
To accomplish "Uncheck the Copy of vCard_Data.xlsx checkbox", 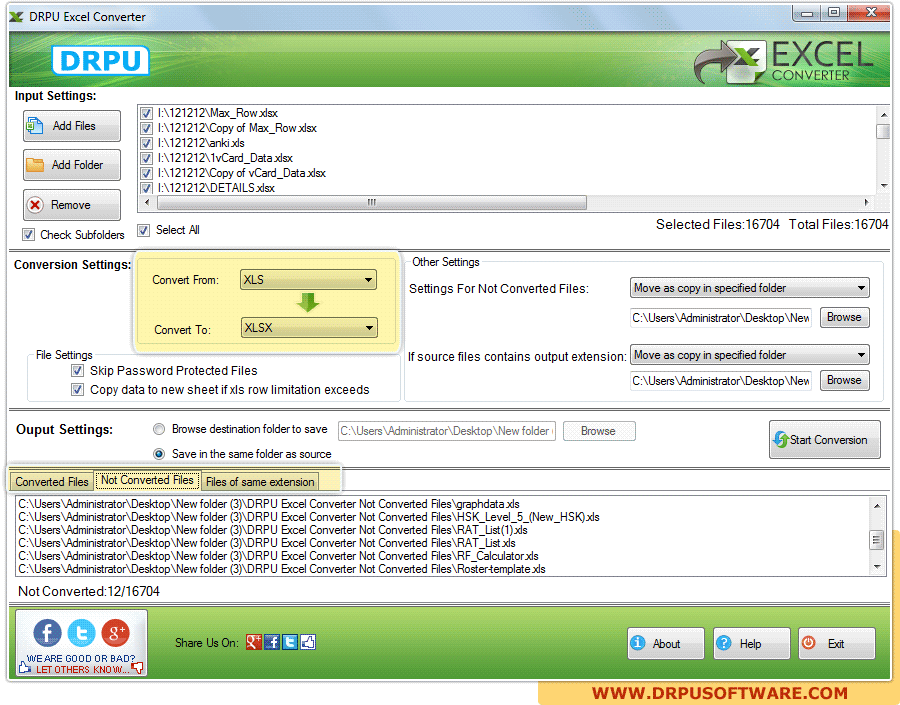I will (x=146, y=173).
